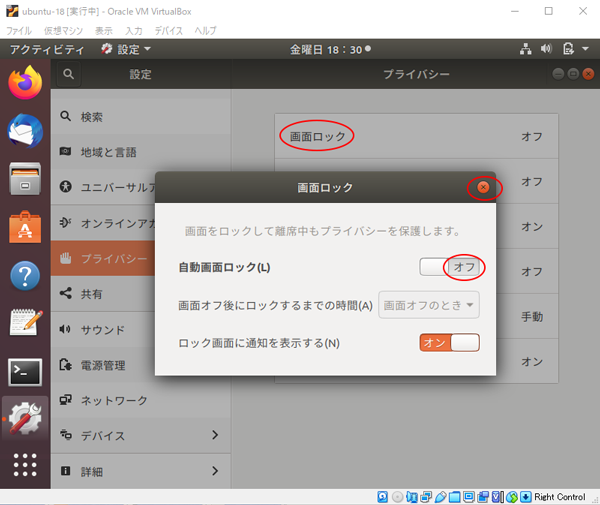Click the keyboard capture arrow icon
This screenshot has height=505, width=600.
526,497
